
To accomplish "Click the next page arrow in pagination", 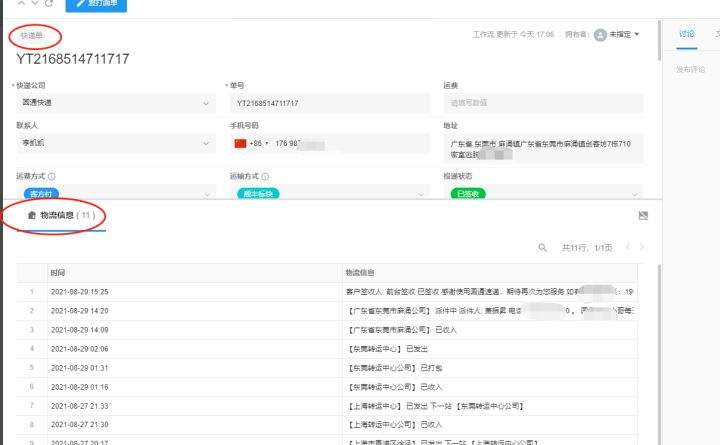I will tap(642, 247).
